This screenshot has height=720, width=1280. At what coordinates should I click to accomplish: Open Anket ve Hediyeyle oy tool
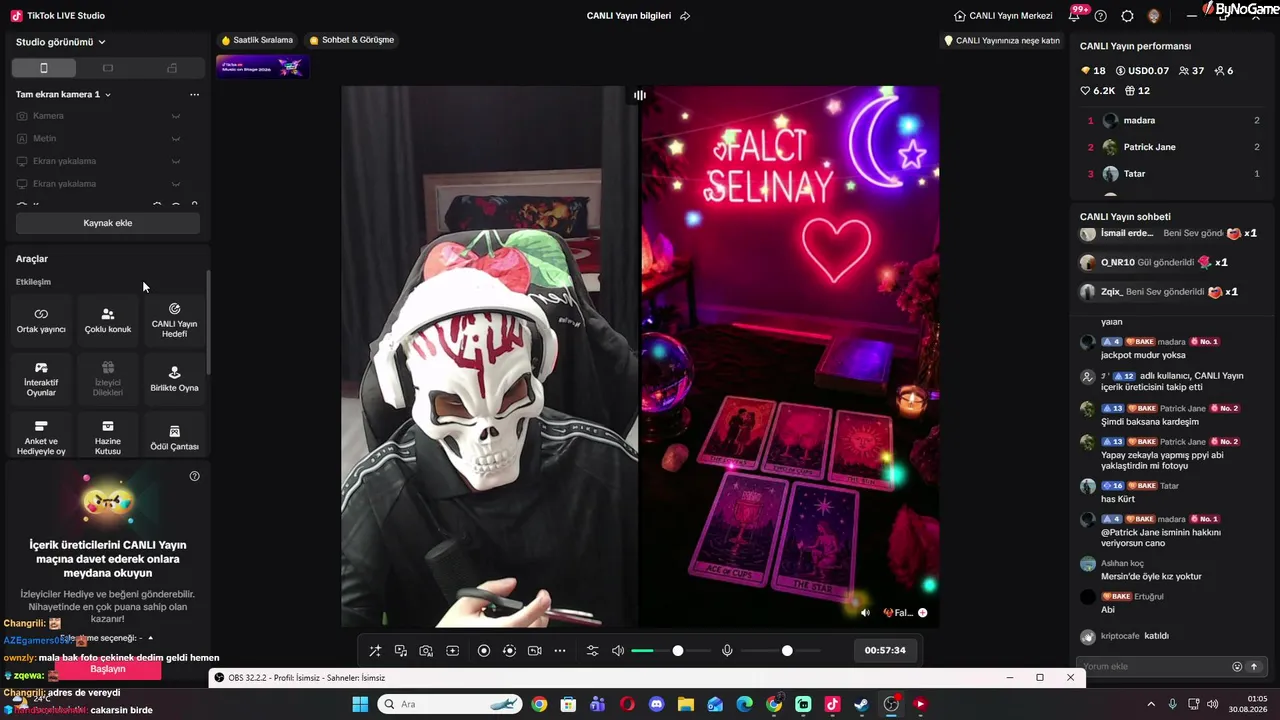pyautogui.click(x=41, y=437)
